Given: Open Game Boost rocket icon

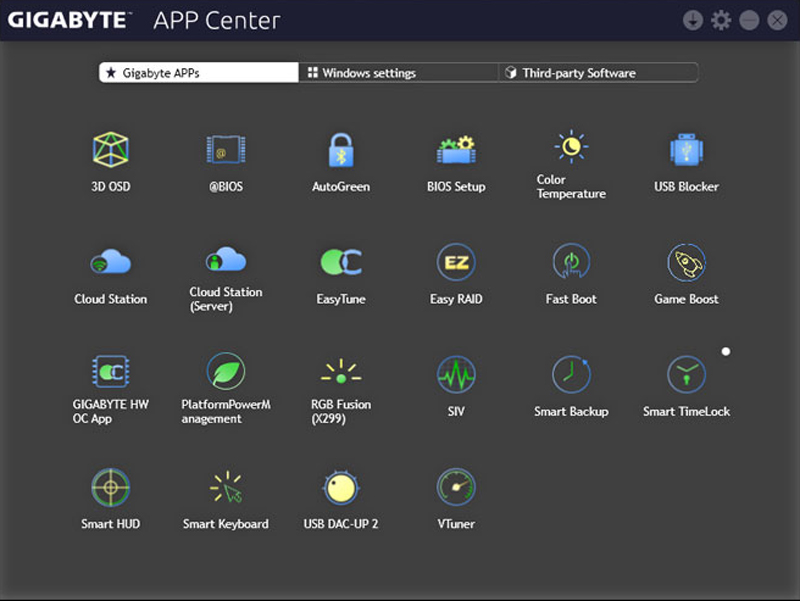Looking at the screenshot, I should pos(686,262).
